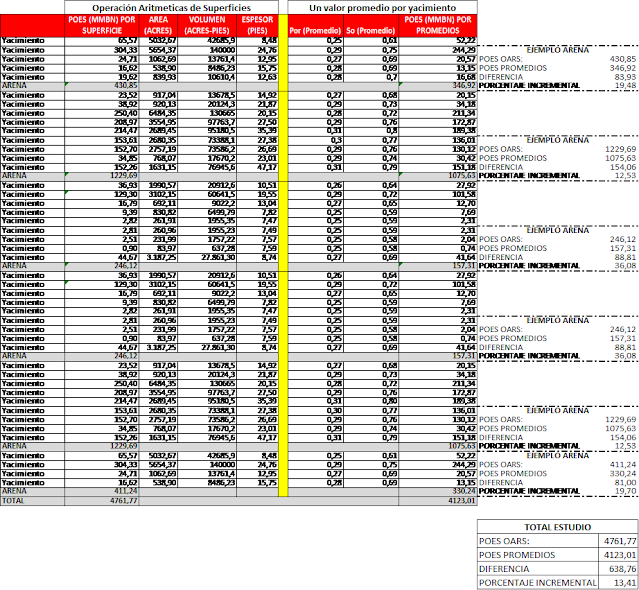
Task: Click the 'POES PROMEDIOS' label beside 330,24
Action: (513, 473)
